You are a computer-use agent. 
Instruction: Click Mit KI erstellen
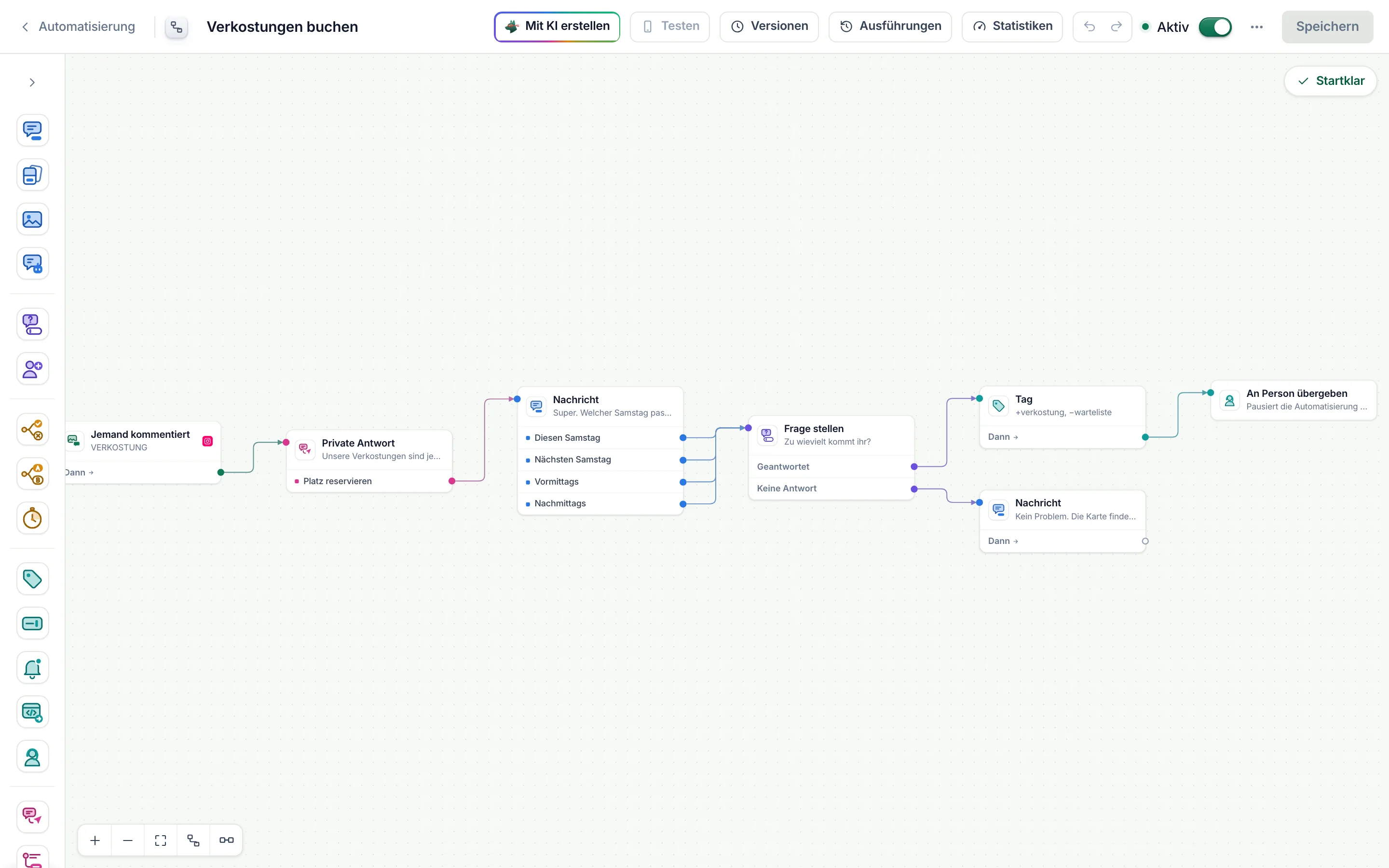coord(557,27)
